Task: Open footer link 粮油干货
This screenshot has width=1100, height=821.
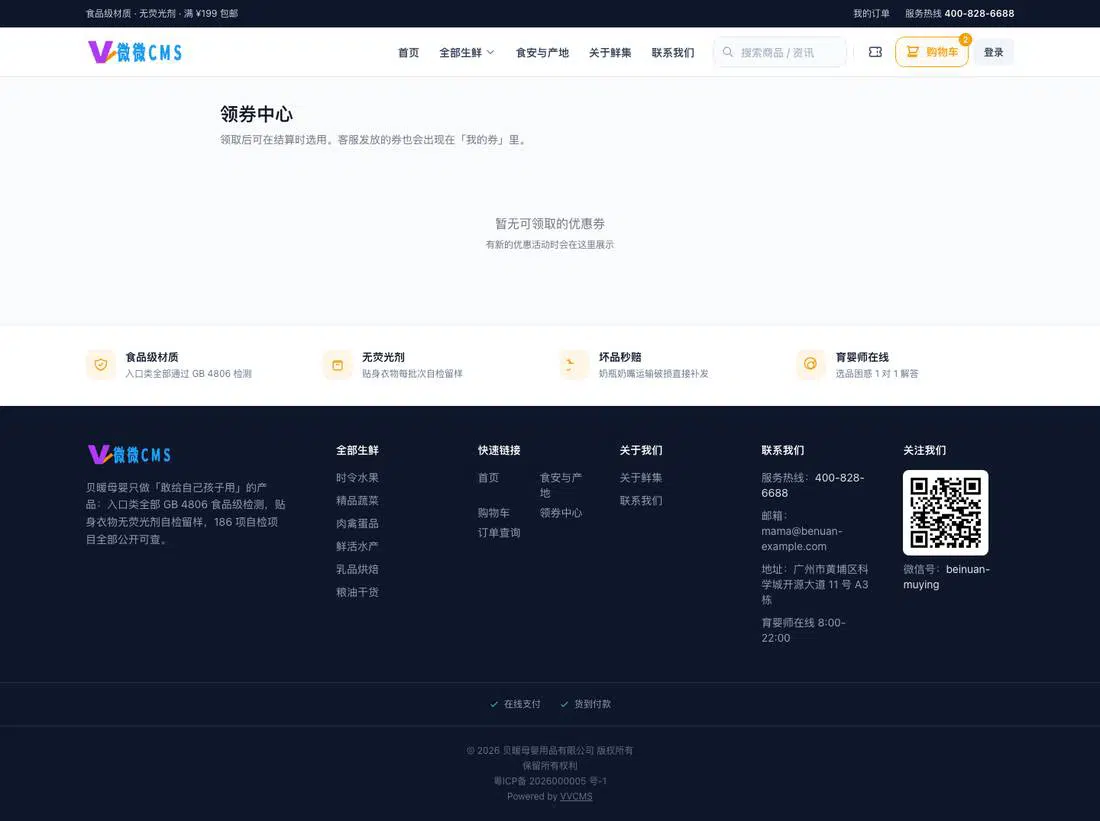Action: (x=357, y=592)
